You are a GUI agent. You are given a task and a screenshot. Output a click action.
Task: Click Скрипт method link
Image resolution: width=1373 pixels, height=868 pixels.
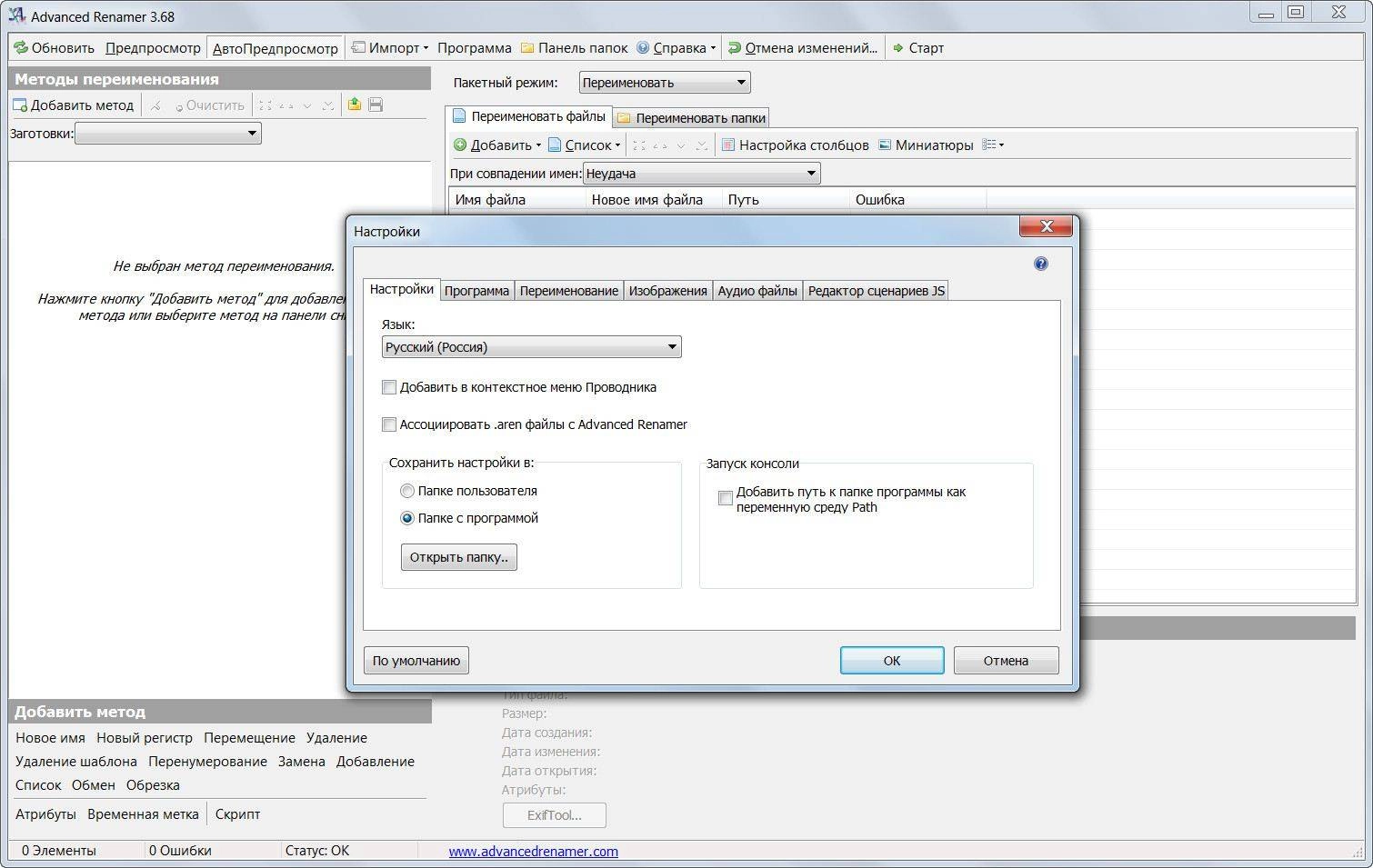pyautogui.click(x=237, y=814)
